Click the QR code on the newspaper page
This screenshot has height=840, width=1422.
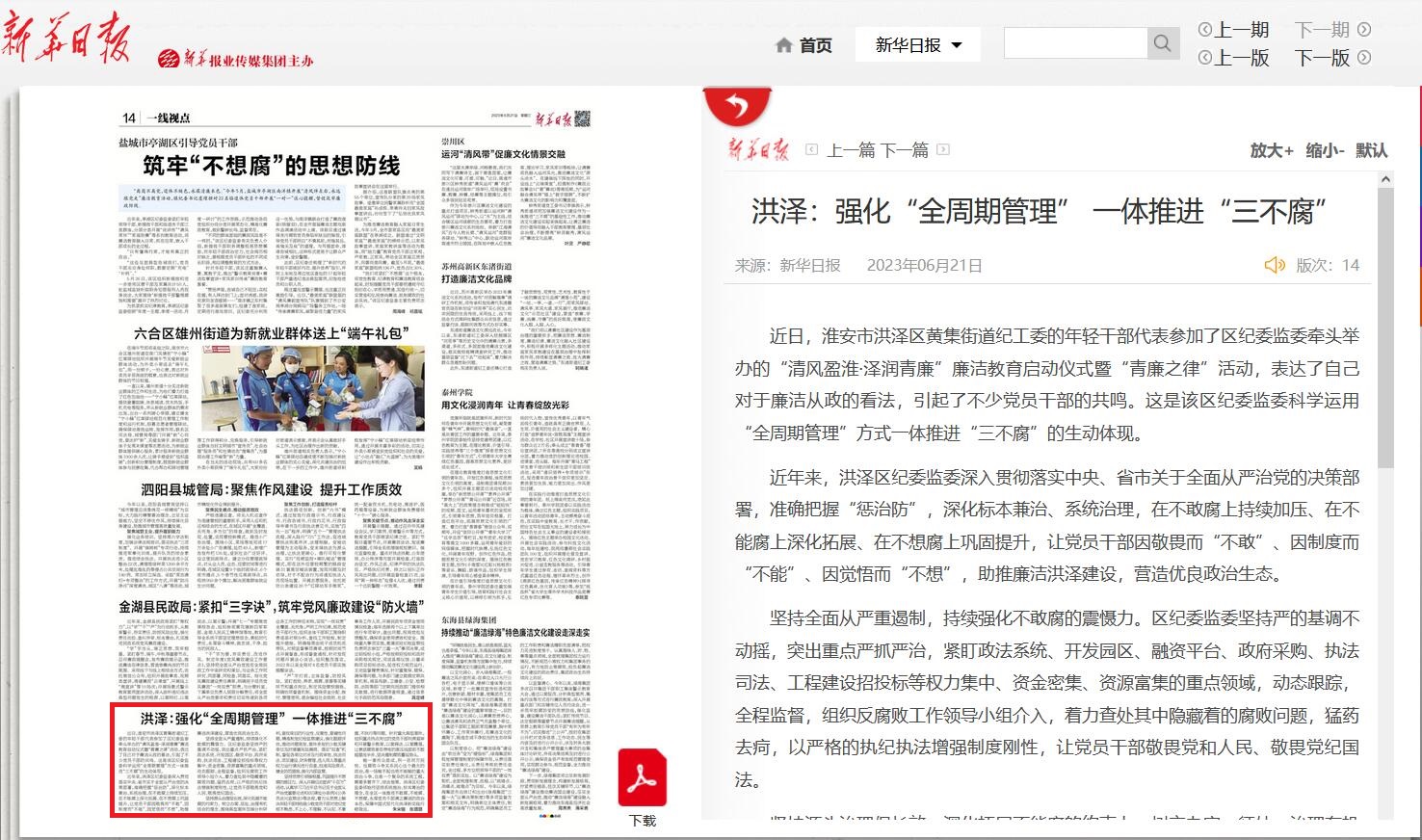[x=582, y=118]
